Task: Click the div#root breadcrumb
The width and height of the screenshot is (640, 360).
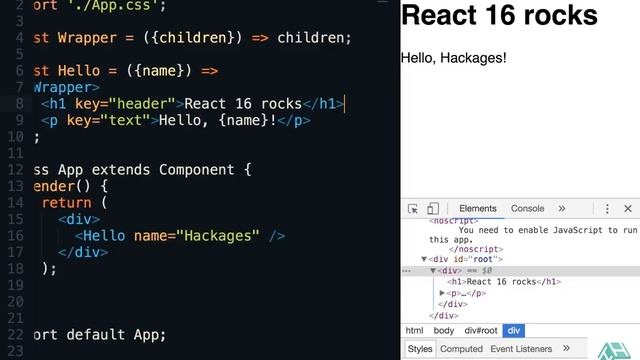Action: coord(481,331)
